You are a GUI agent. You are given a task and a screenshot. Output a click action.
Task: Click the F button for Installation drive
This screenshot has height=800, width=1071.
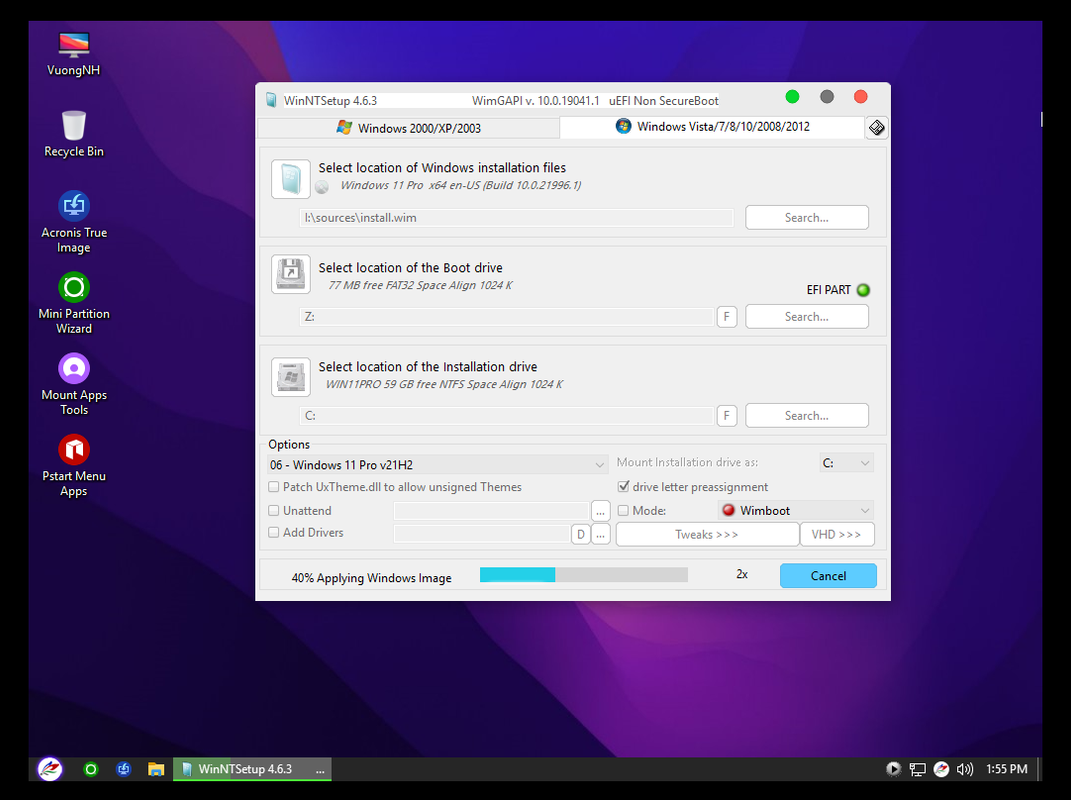pos(727,415)
